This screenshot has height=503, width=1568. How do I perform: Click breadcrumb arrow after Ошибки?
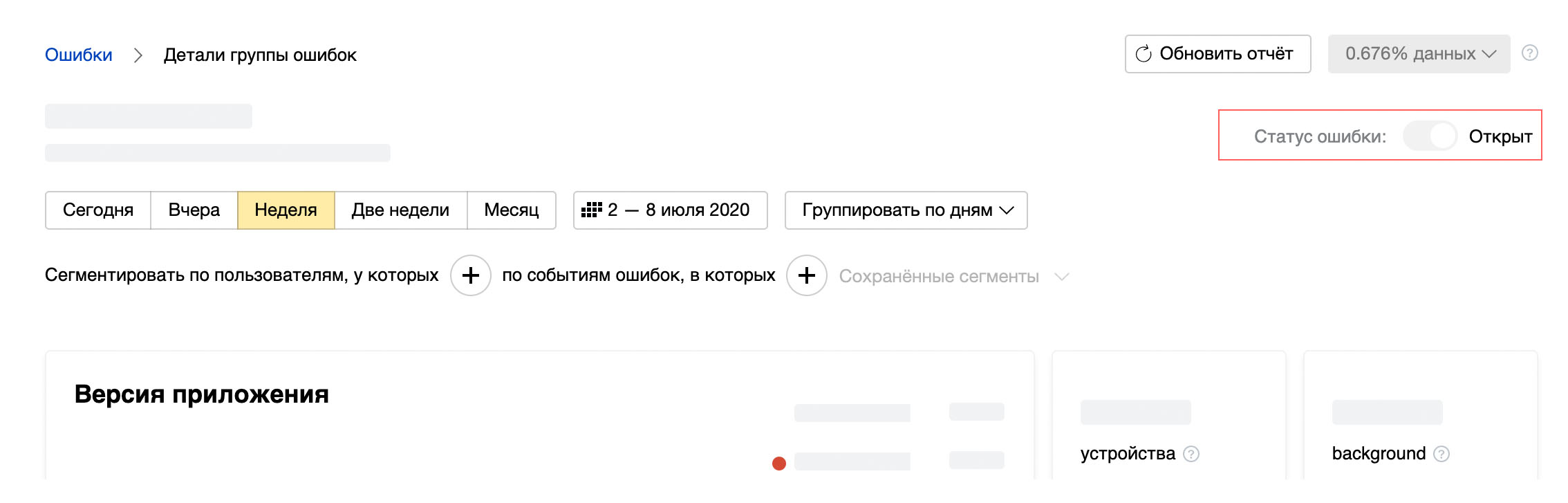click(x=138, y=55)
